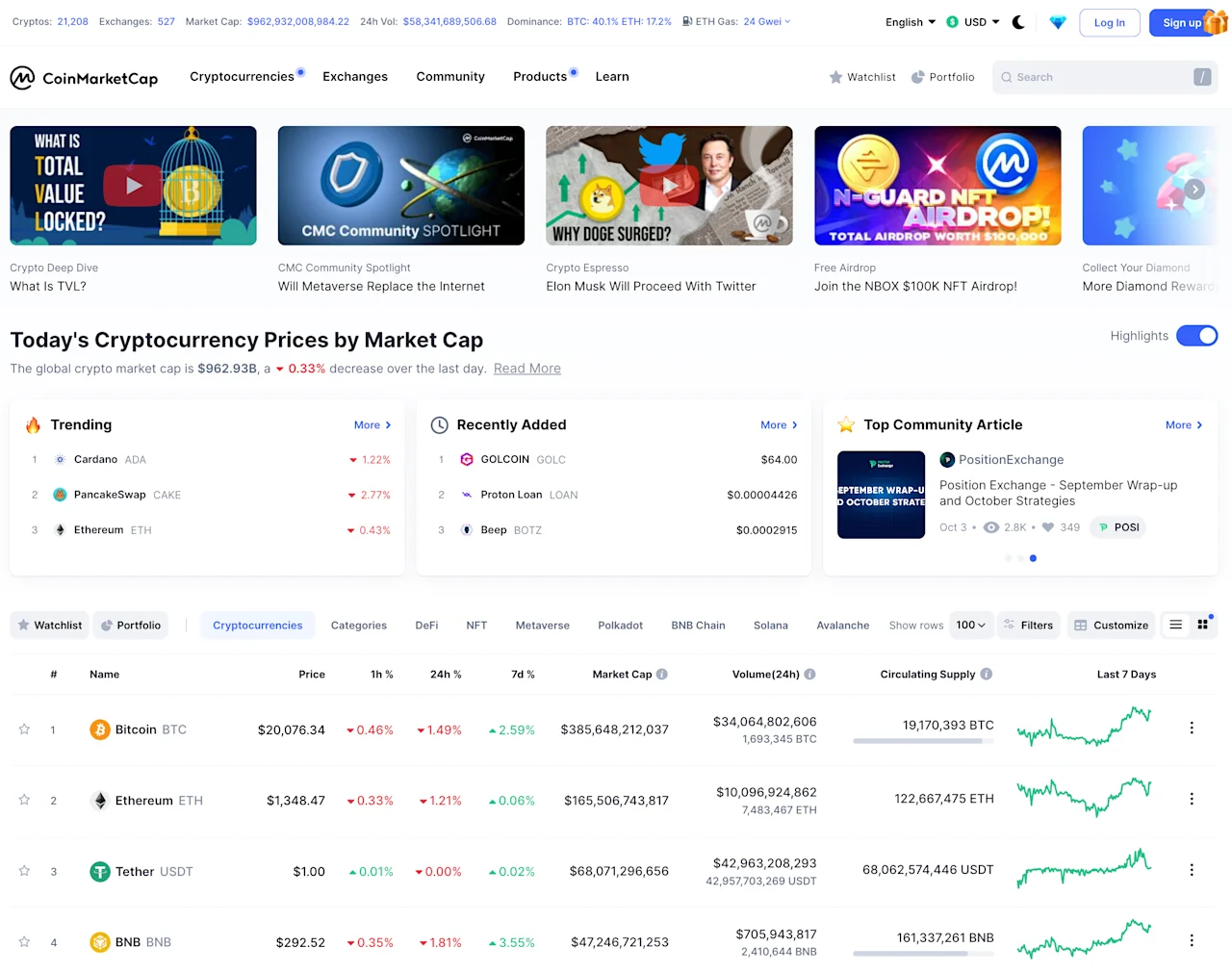Screen dimensions: 1232x972
Task: Switch to list view layout icon
Action: tap(1175, 626)
